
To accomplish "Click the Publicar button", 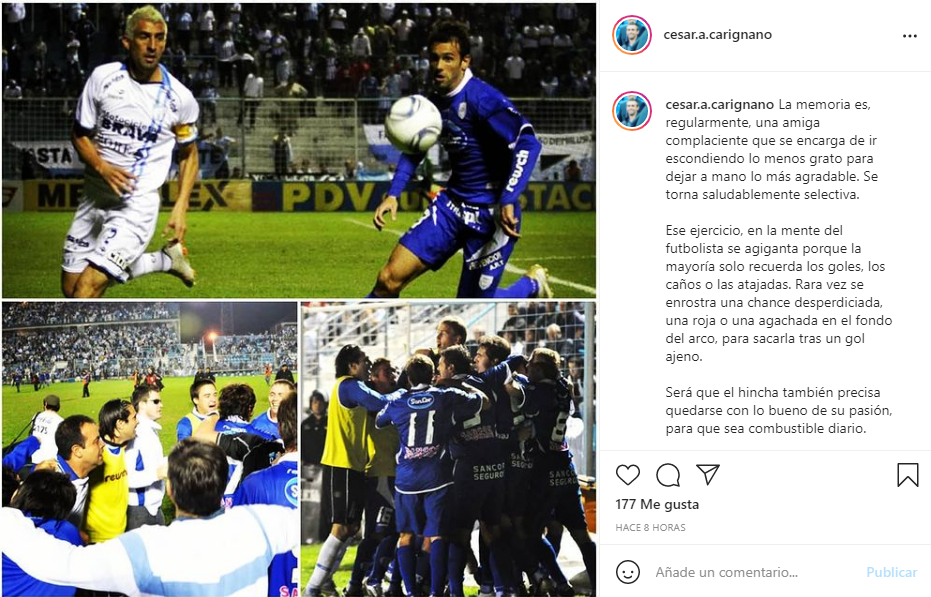I will (x=891, y=572).
